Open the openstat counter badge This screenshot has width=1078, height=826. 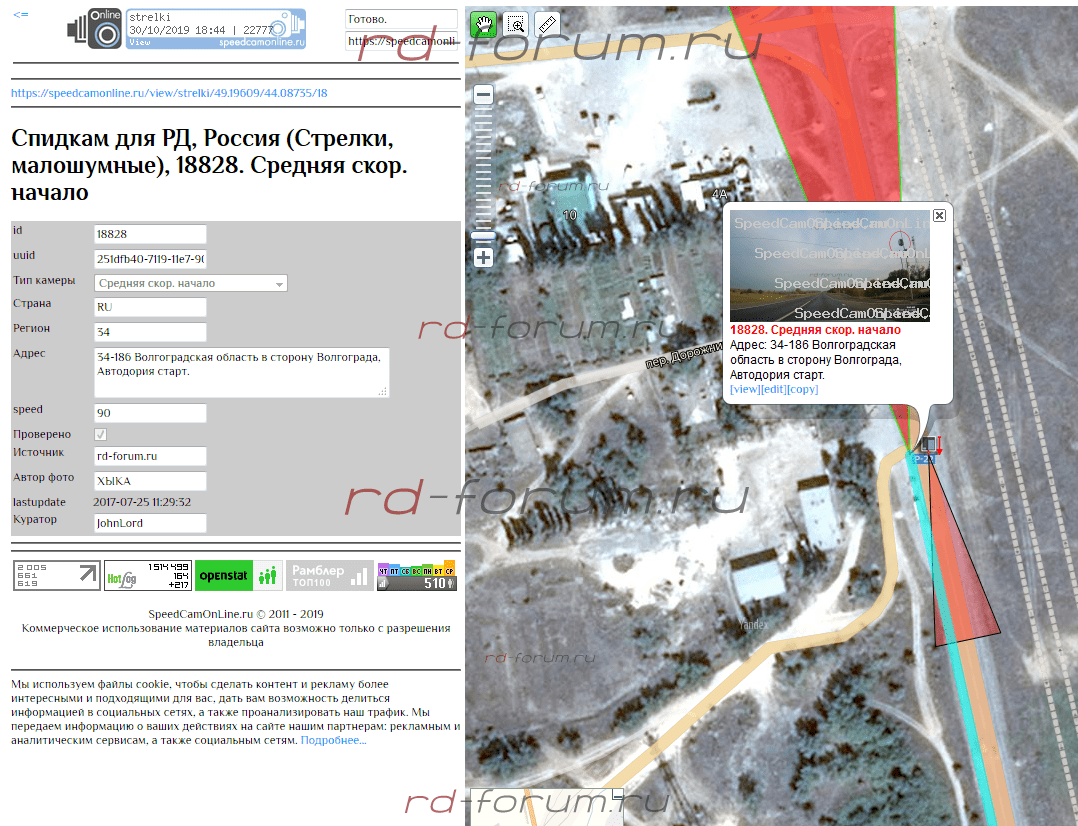coord(239,576)
